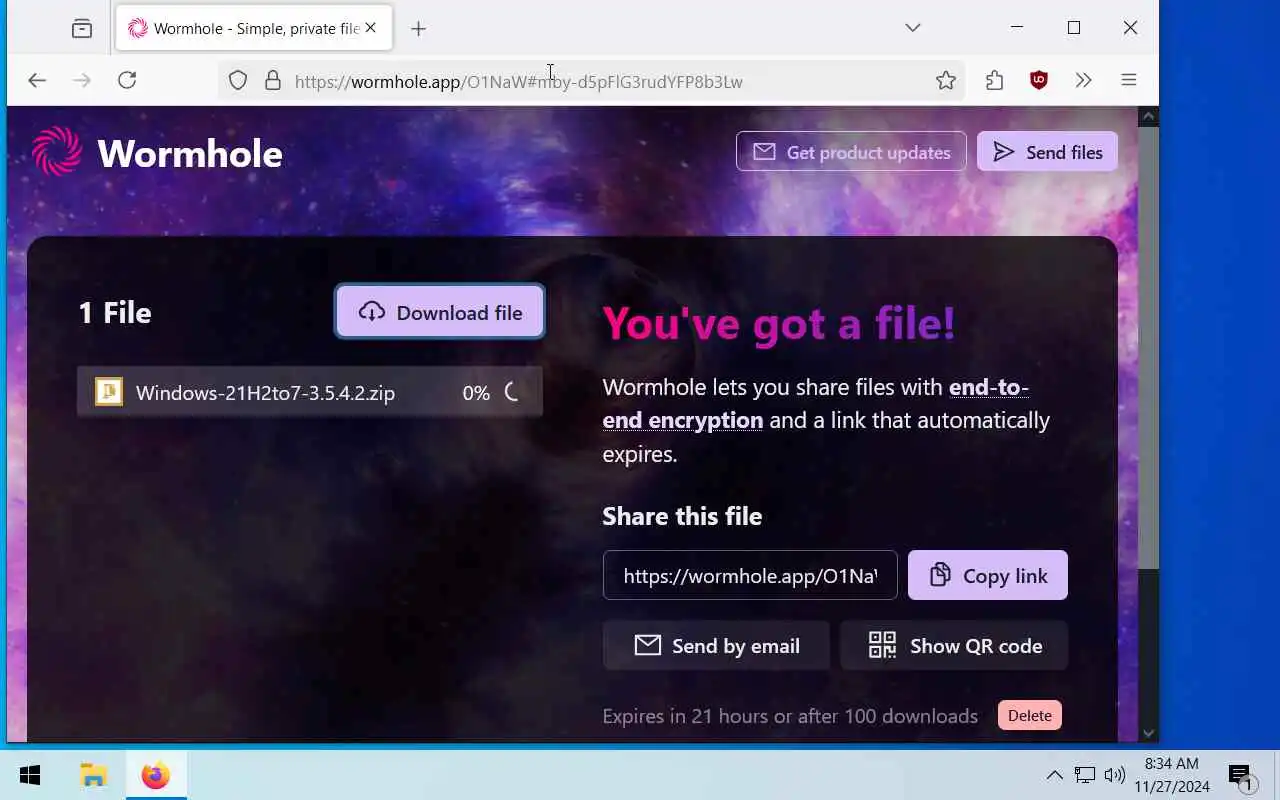Viewport: 1280px width, 800px height.
Task: Open network status tray icon
Action: [x=1085, y=775]
